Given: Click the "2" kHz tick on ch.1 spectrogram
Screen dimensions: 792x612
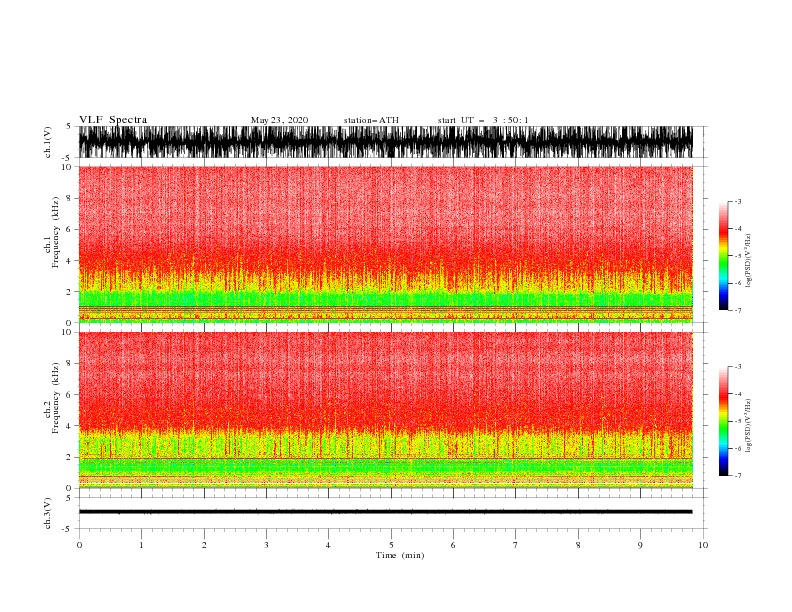Looking at the screenshot, I should 69,292.
